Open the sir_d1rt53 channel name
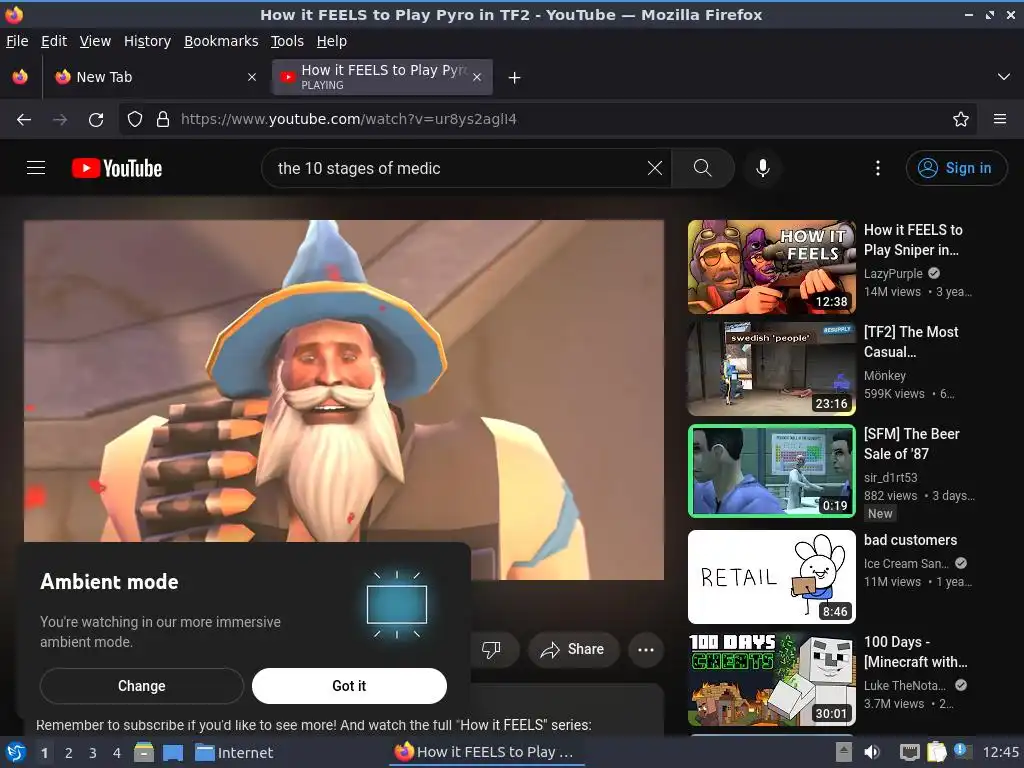This screenshot has width=1024, height=768. [x=890, y=477]
